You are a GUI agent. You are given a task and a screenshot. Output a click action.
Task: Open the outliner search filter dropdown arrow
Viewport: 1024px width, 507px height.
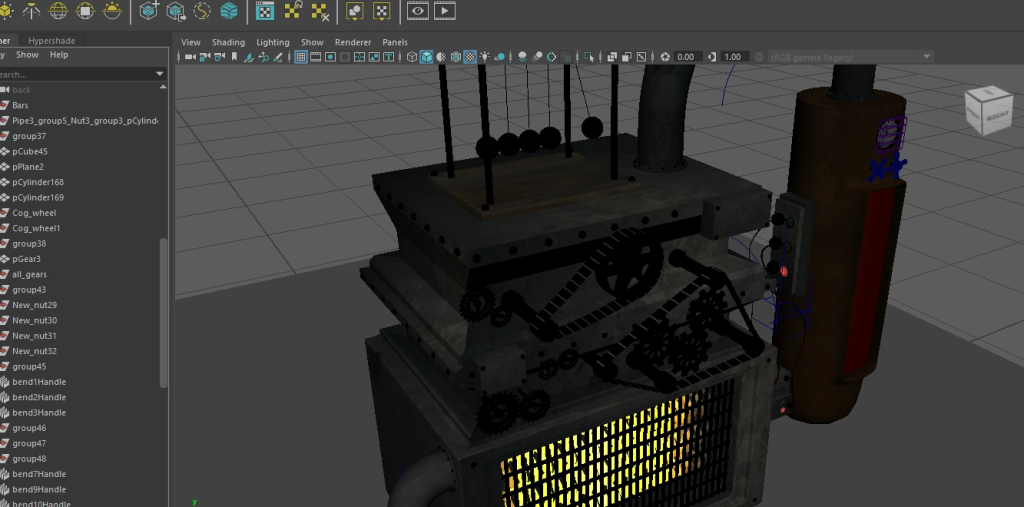[x=160, y=74]
